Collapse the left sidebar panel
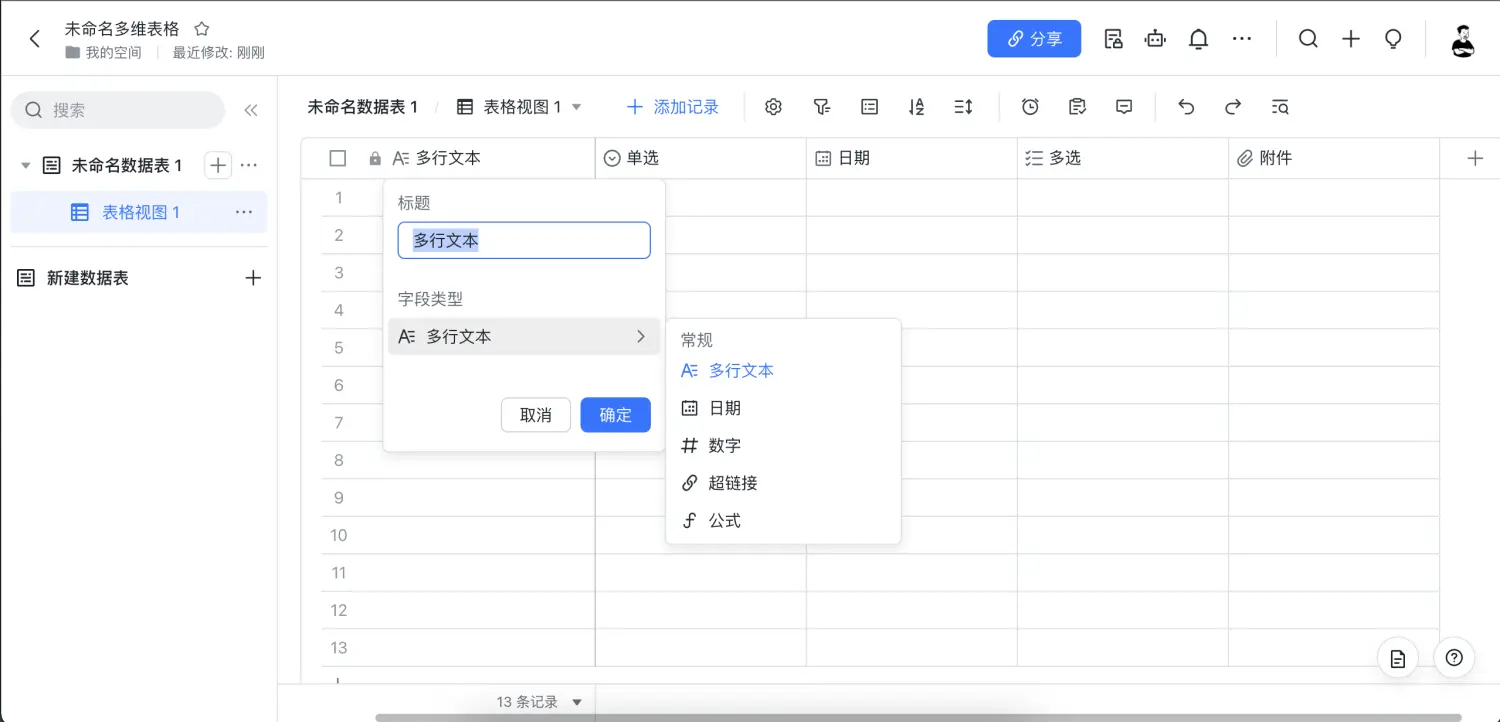This screenshot has width=1500, height=722. (251, 110)
